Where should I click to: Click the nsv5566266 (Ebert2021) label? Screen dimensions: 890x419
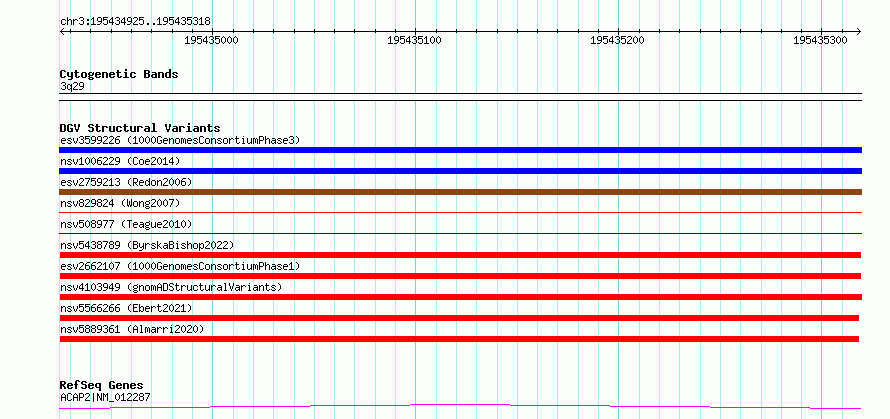(126, 308)
